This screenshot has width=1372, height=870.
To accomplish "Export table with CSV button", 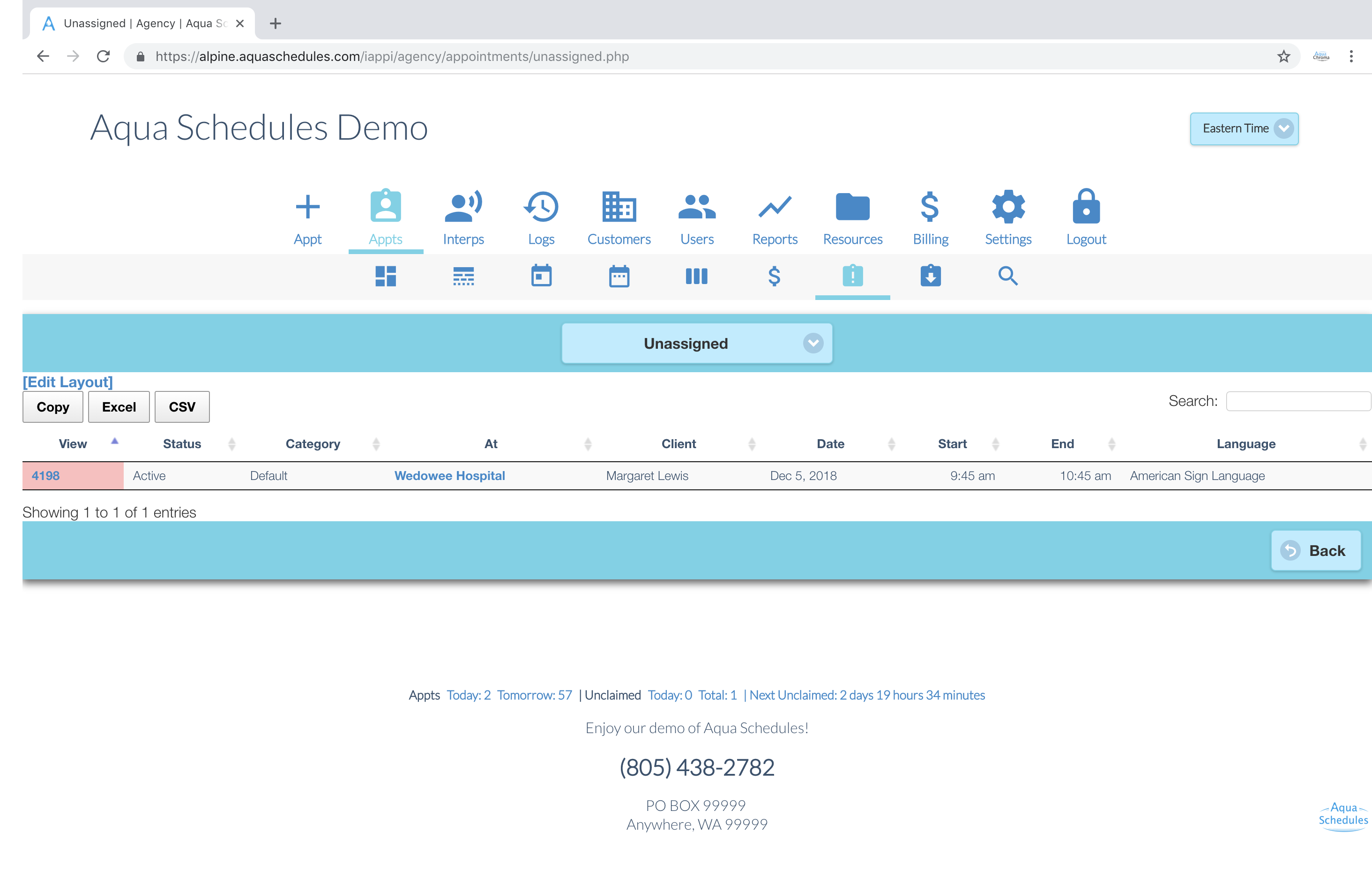I will (x=182, y=407).
